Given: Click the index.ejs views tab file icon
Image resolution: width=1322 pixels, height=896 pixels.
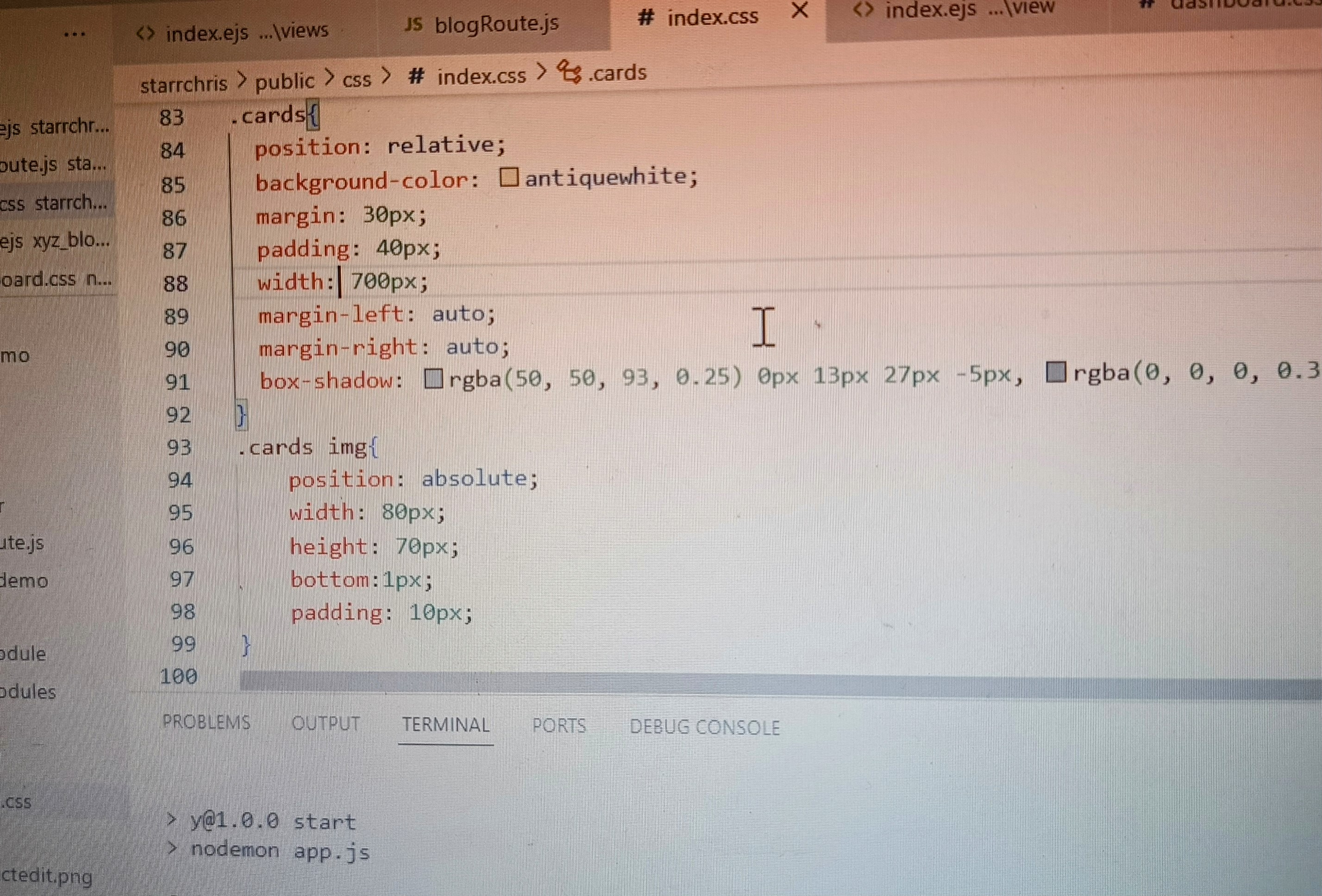Looking at the screenshot, I should pos(145,33).
